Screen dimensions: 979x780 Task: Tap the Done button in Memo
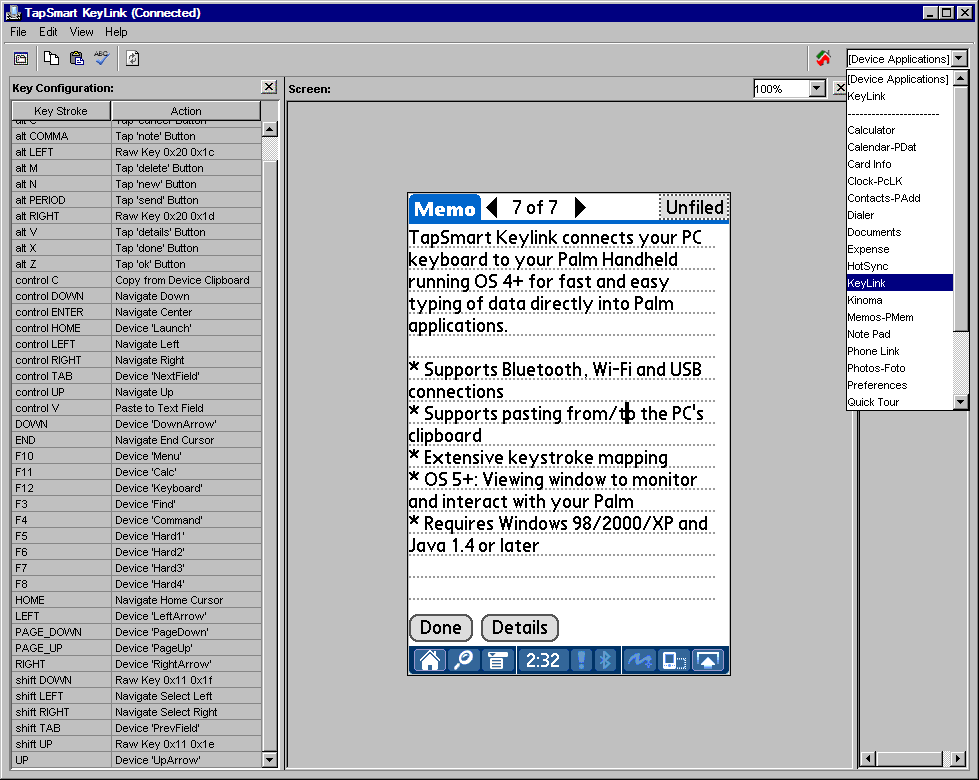point(440,628)
